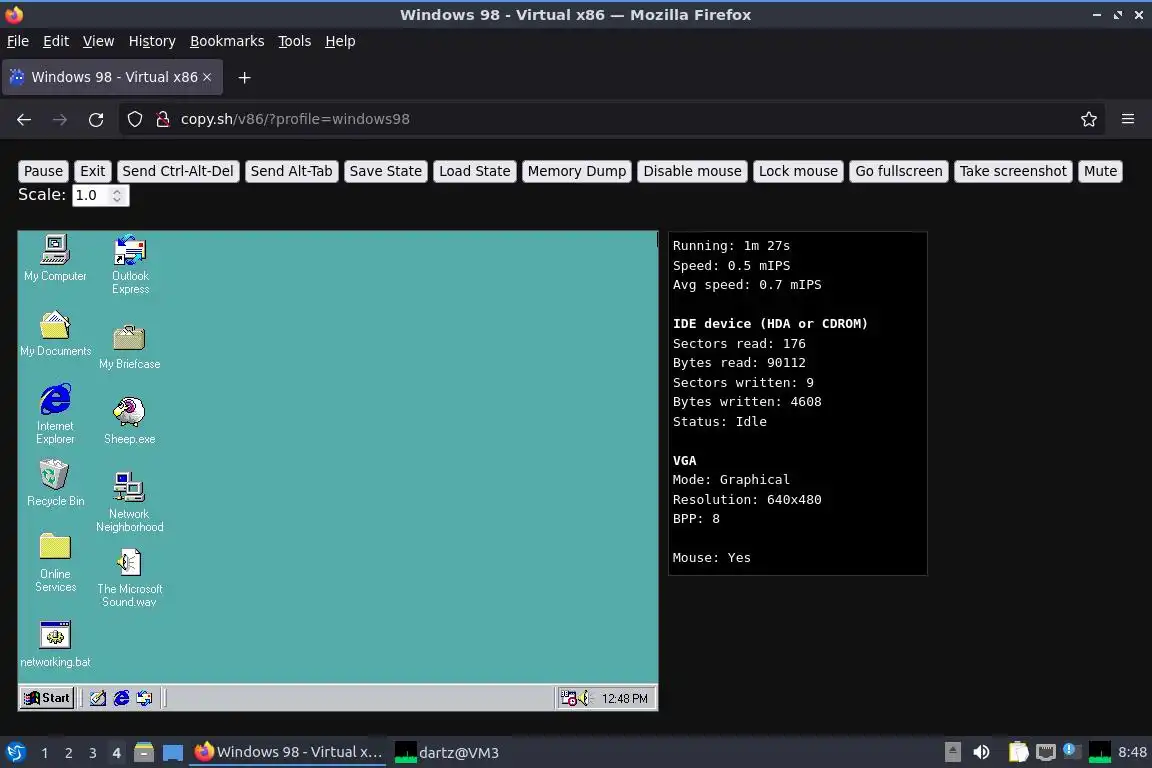1152x768 pixels.
Task: Open a new browser tab
Action: 245,77
